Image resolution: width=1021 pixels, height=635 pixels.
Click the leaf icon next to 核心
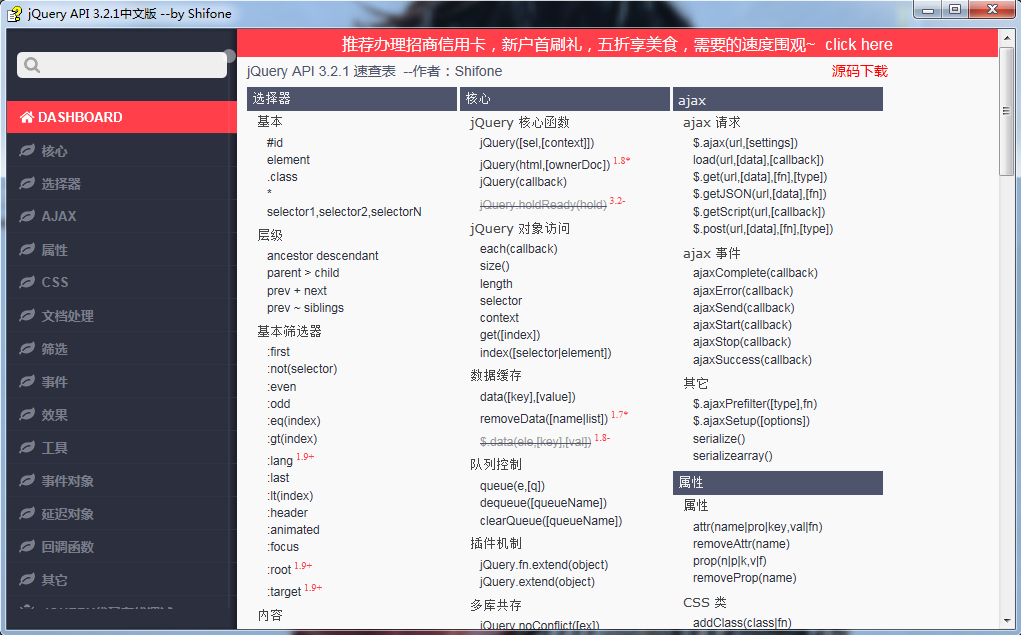tap(27, 151)
